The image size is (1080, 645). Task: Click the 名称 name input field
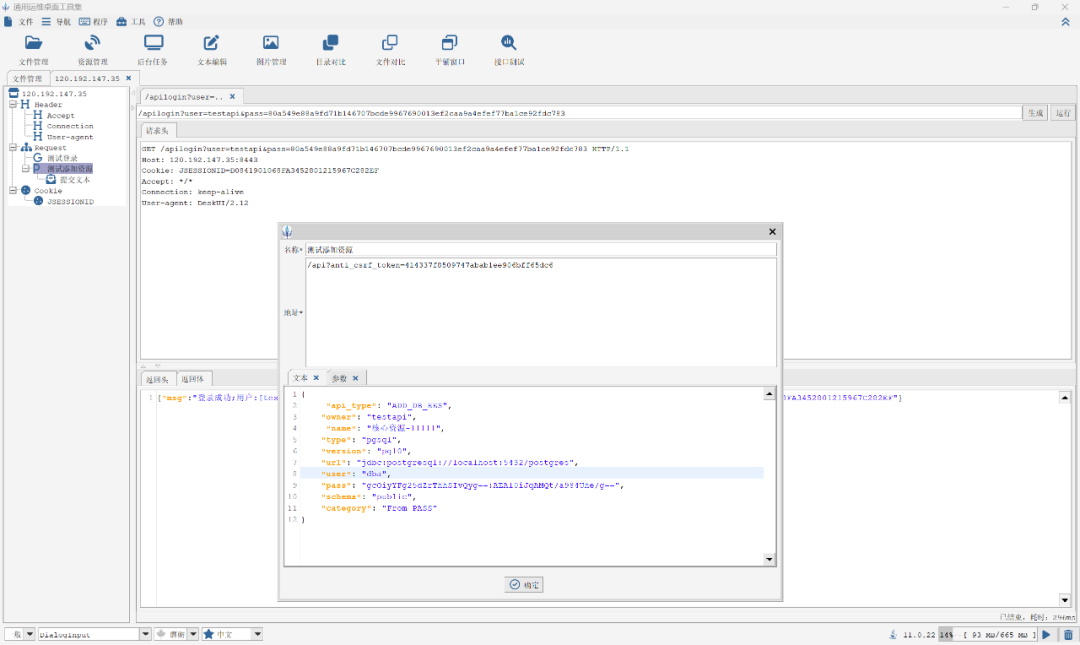[x=540, y=249]
